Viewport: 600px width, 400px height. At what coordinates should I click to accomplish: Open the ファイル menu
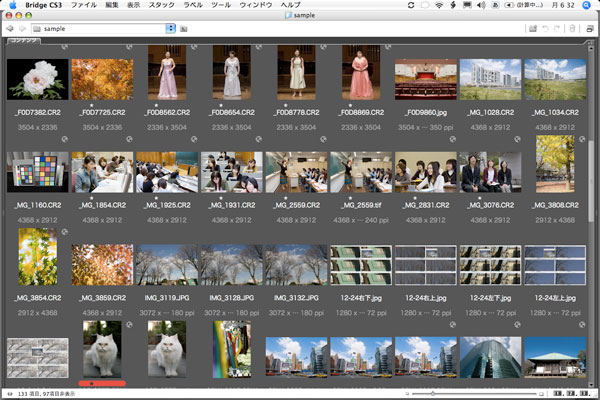point(84,5)
